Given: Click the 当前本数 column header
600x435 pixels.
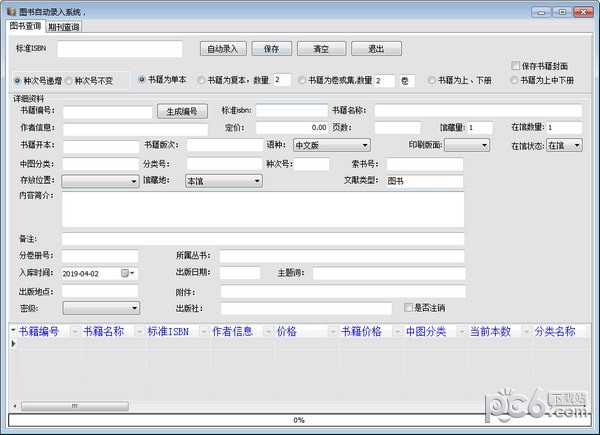Looking at the screenshot, I should pos(491,331).
